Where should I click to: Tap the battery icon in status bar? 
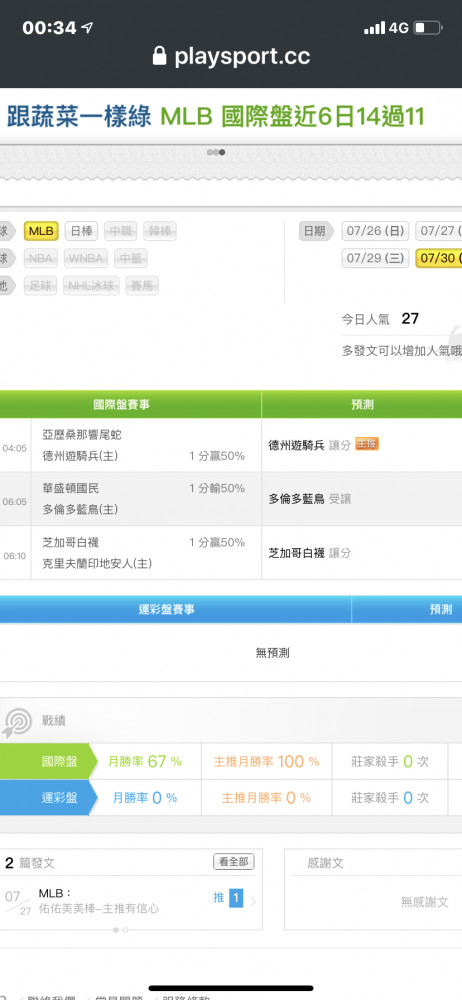428,27
